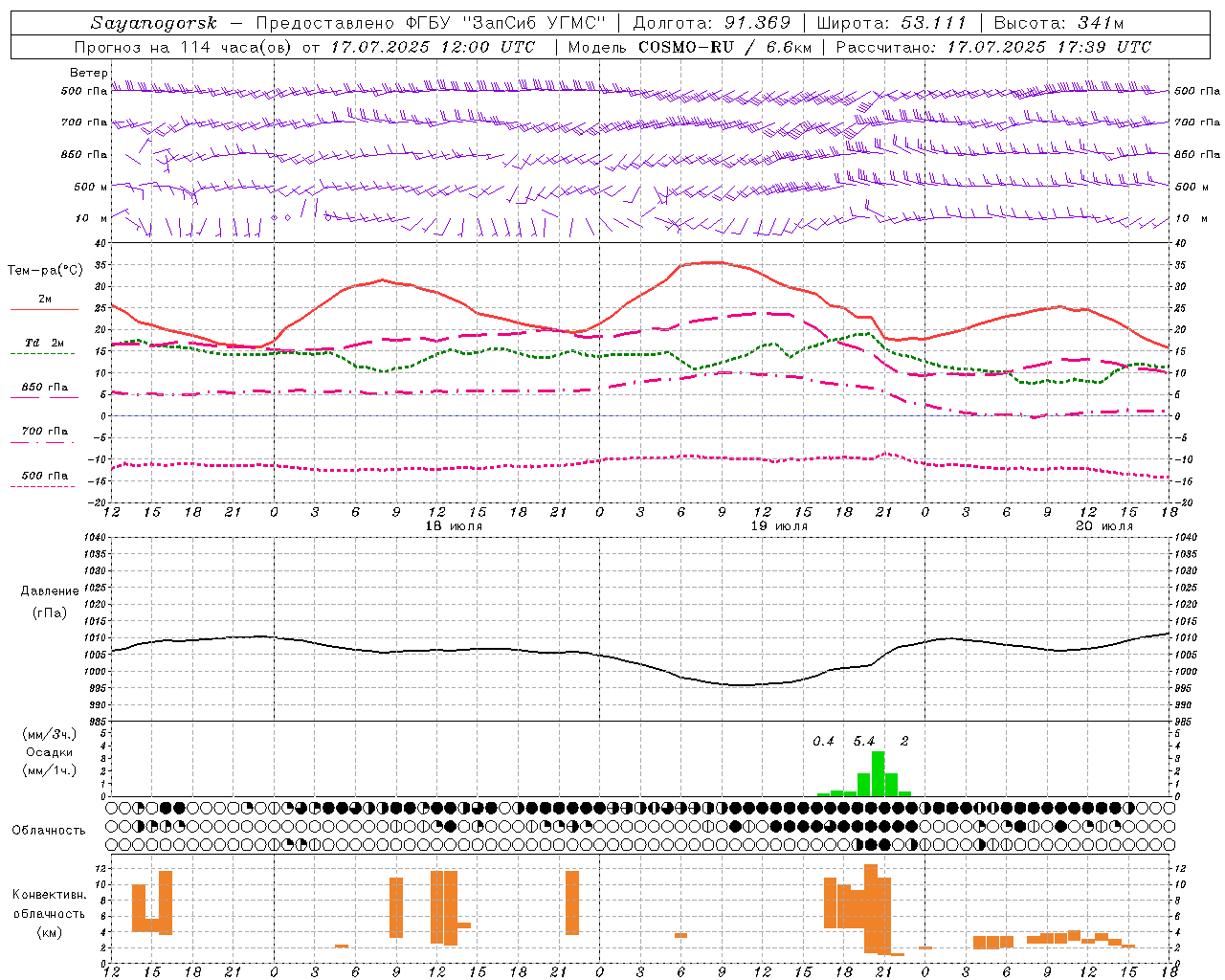The width and height of the screenshot is (1225, 980).
Task: Click the 5.4 precipitation total
Action: [863, 741]
